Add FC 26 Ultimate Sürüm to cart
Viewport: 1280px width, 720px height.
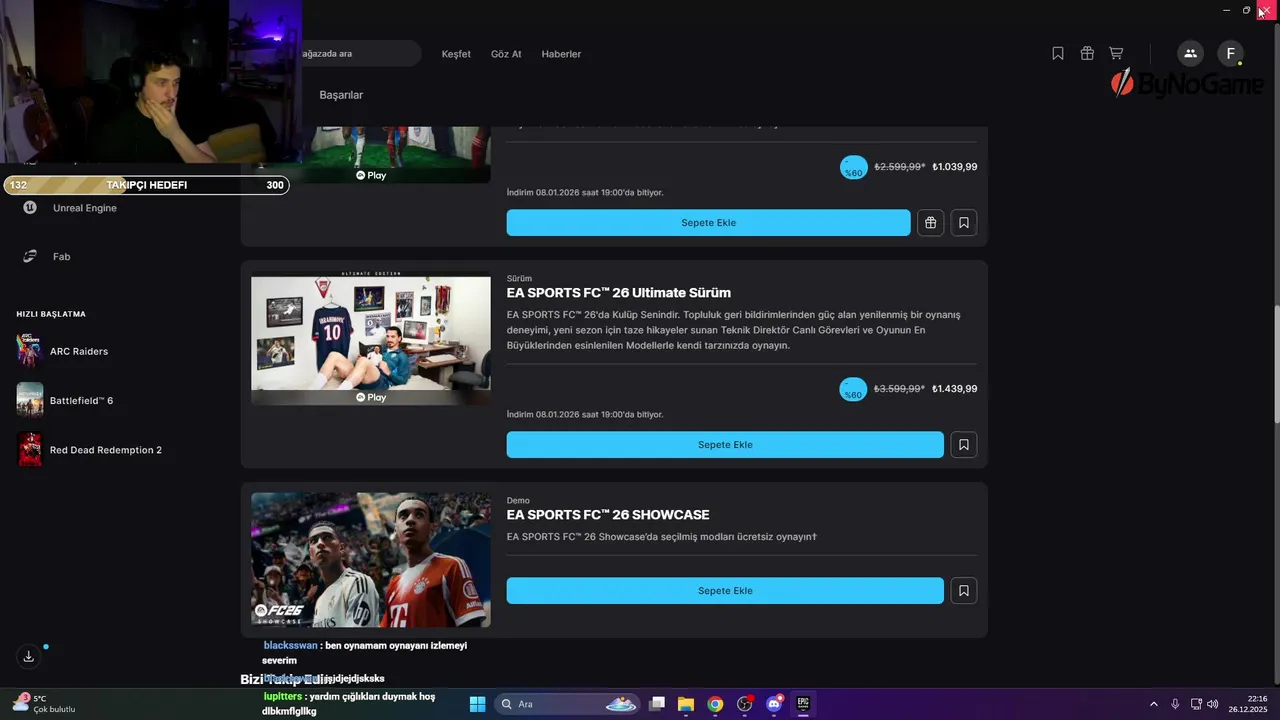[725, 445]
